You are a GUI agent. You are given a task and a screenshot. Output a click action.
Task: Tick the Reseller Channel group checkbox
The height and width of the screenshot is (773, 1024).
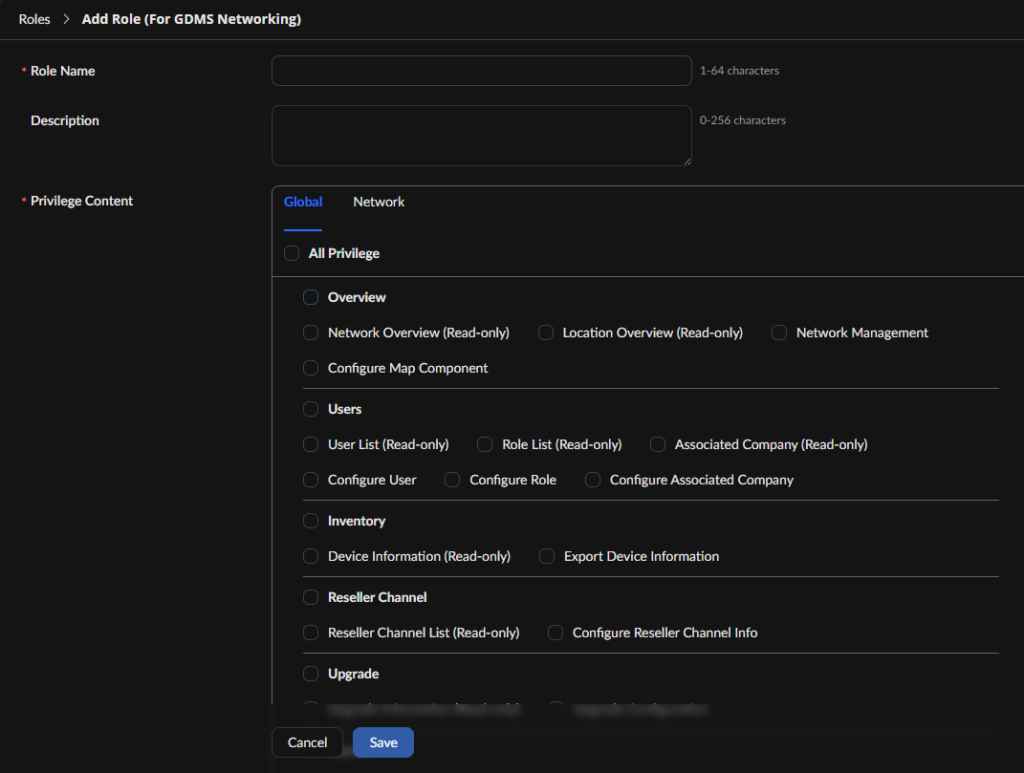(x=311, y=597)
